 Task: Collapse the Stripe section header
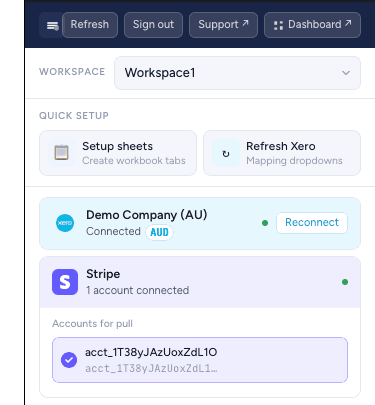200,282
